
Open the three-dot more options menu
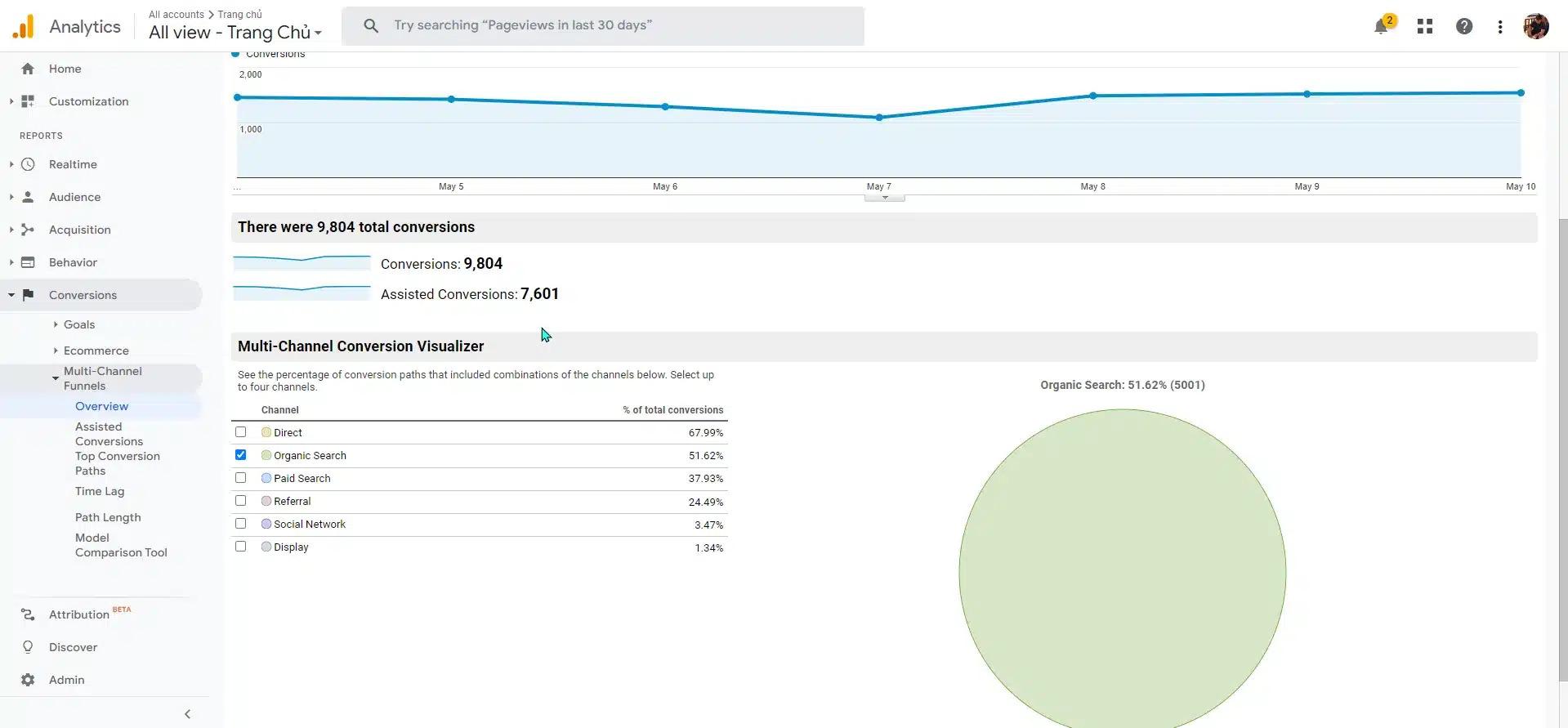[1499, 26]
